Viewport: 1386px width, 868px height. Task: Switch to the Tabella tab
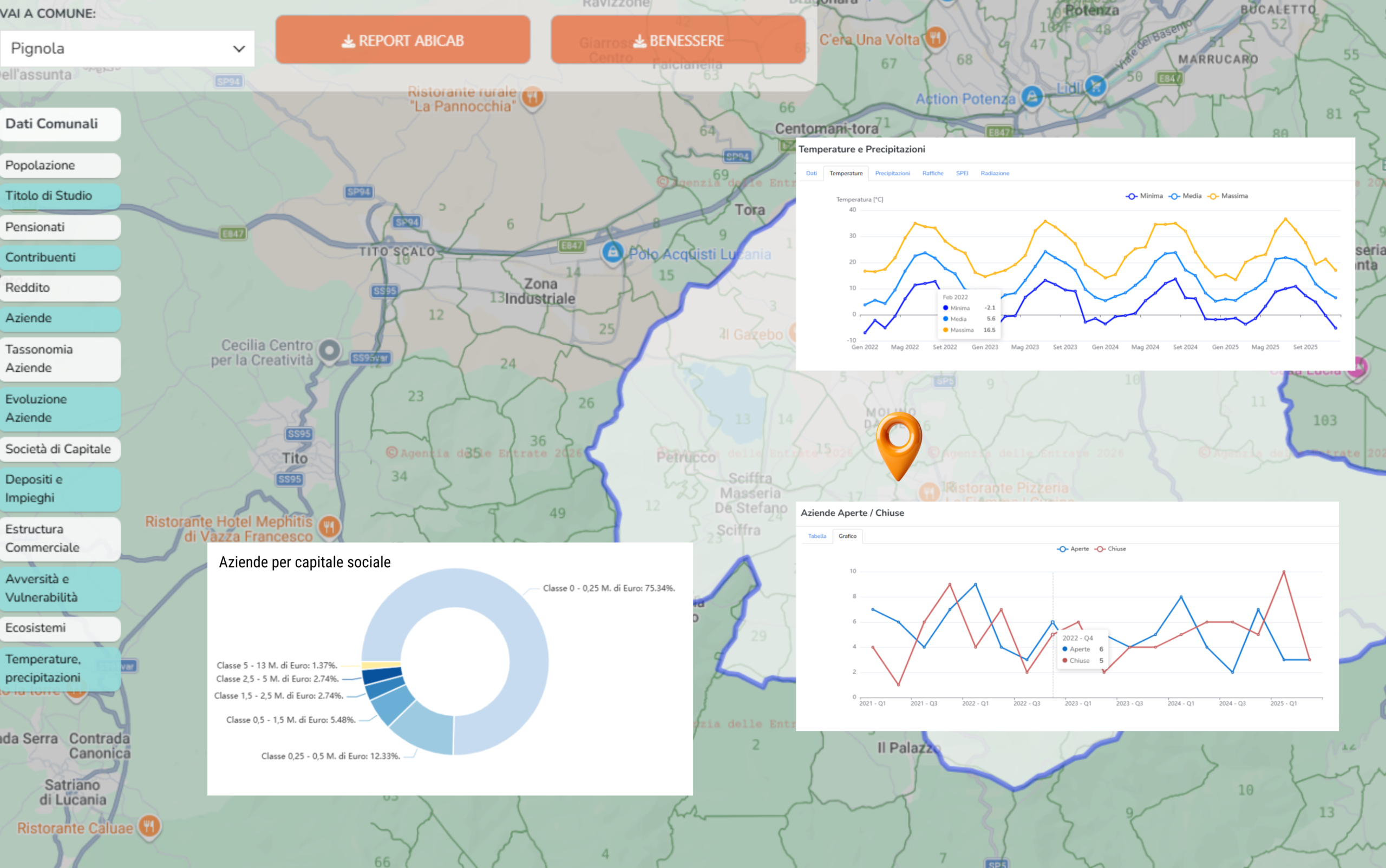coord(817,536)
